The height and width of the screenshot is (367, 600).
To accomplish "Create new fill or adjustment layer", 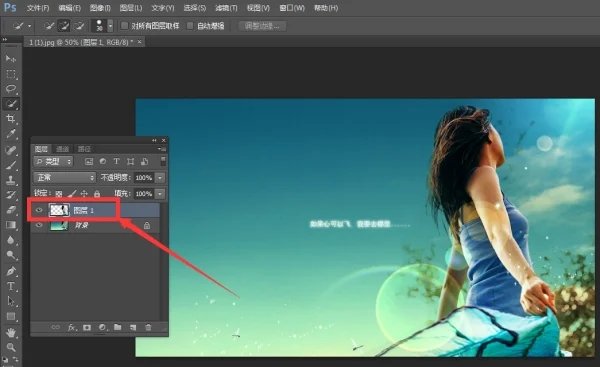I will click(x=103, y=327).
